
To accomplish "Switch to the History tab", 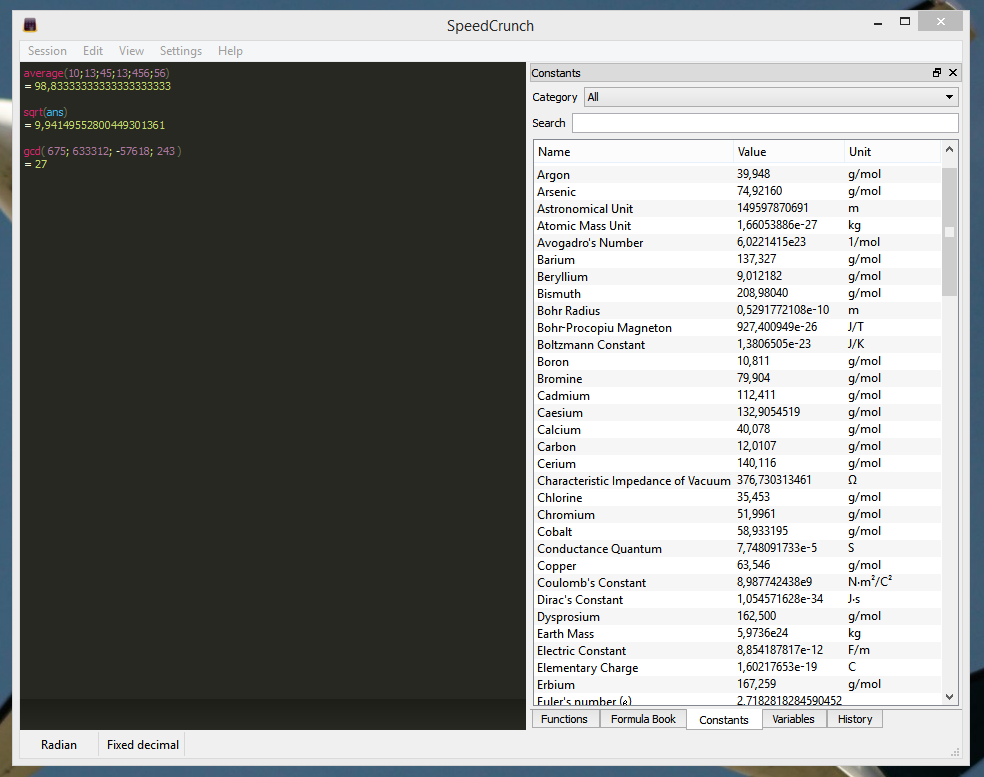I will (855, 718).
